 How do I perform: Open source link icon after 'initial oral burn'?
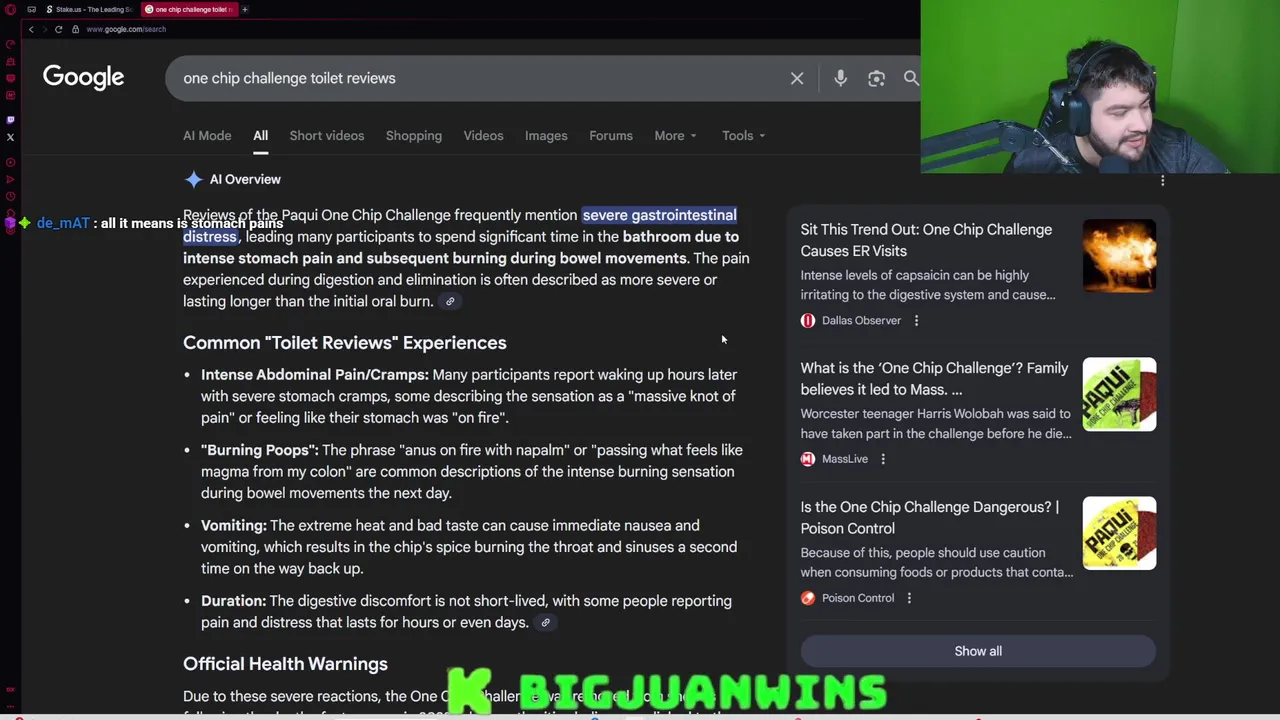pos(450,302)
